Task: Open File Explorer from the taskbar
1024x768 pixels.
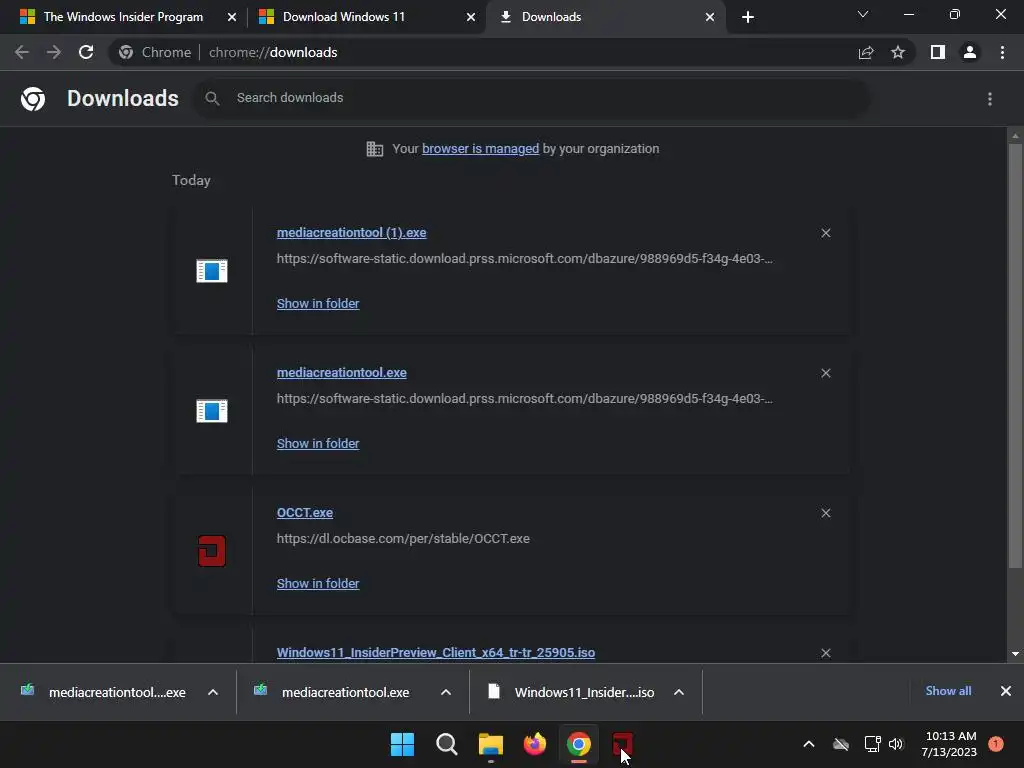Action: pos(490,744)
